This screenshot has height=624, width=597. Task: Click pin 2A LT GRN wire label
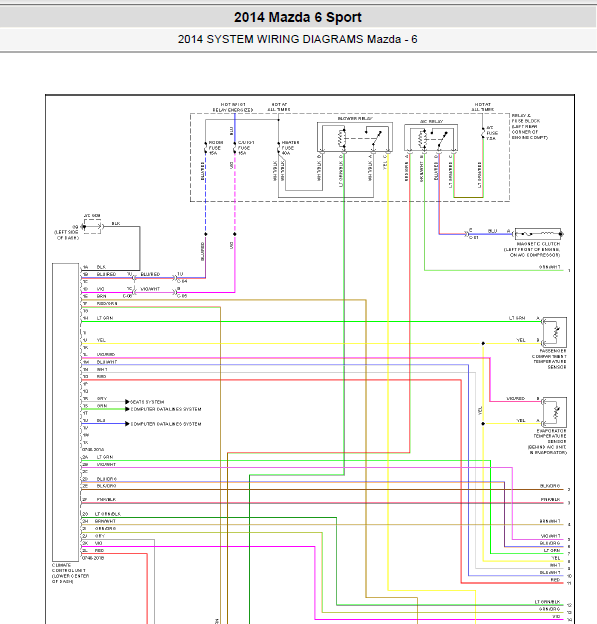click(x=105, y=457)
